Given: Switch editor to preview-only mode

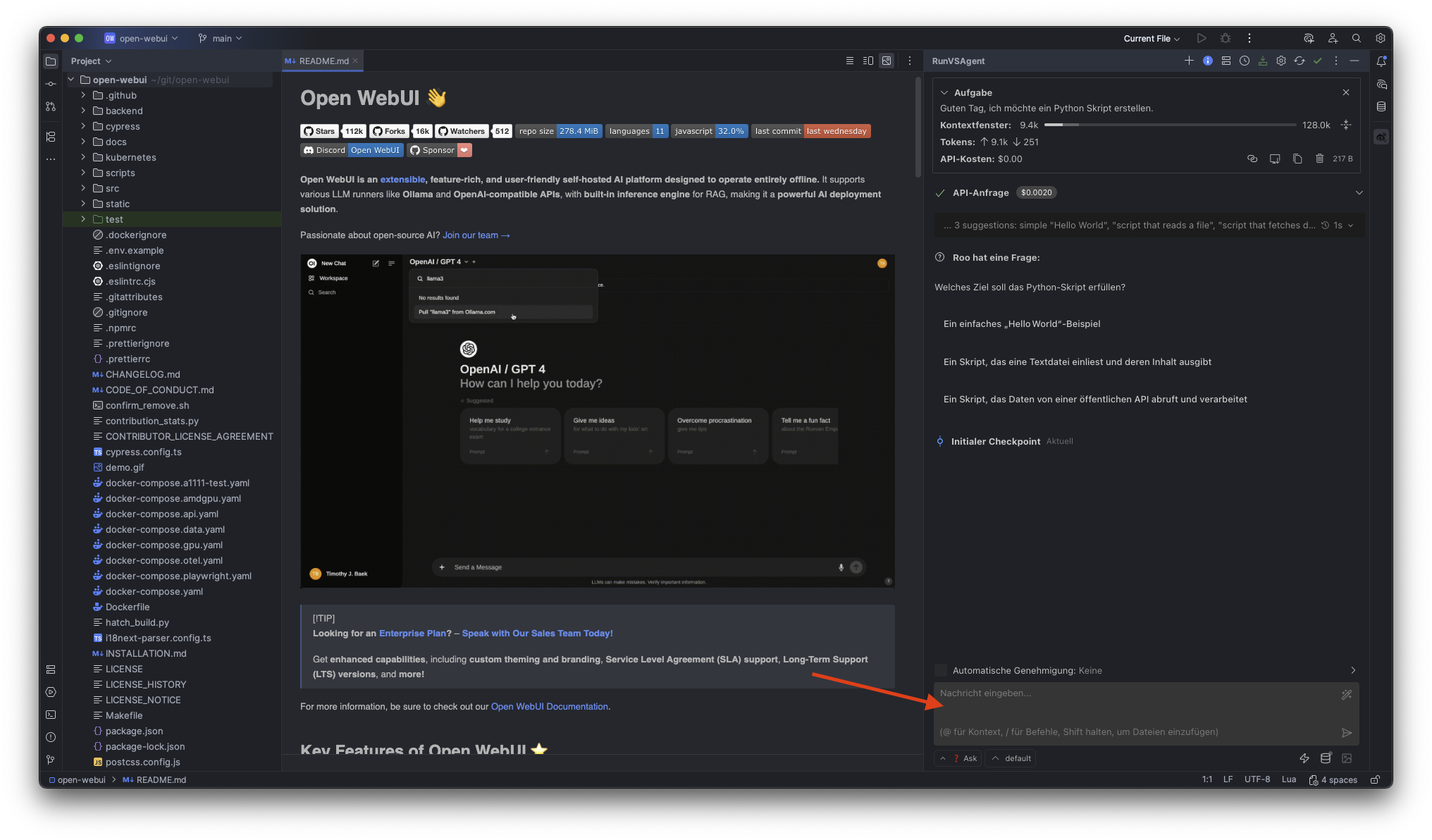Looking at the screenshot, I should [887, 61].
